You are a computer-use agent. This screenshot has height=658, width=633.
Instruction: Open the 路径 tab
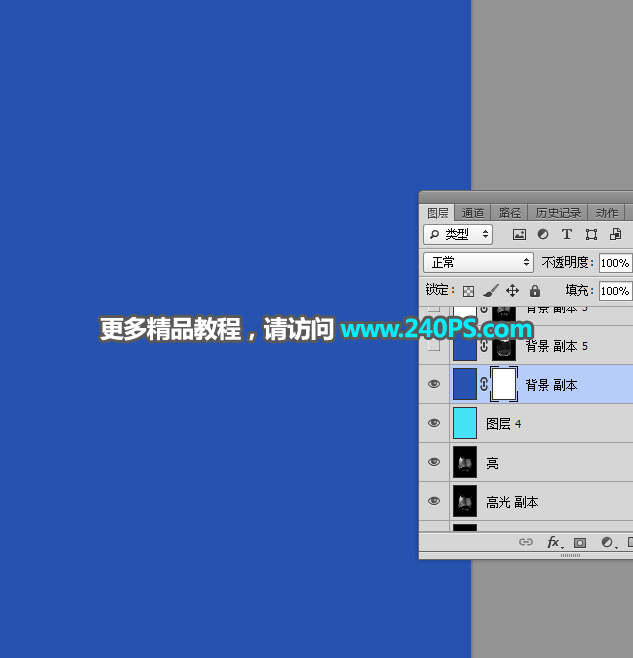point(510,213)
